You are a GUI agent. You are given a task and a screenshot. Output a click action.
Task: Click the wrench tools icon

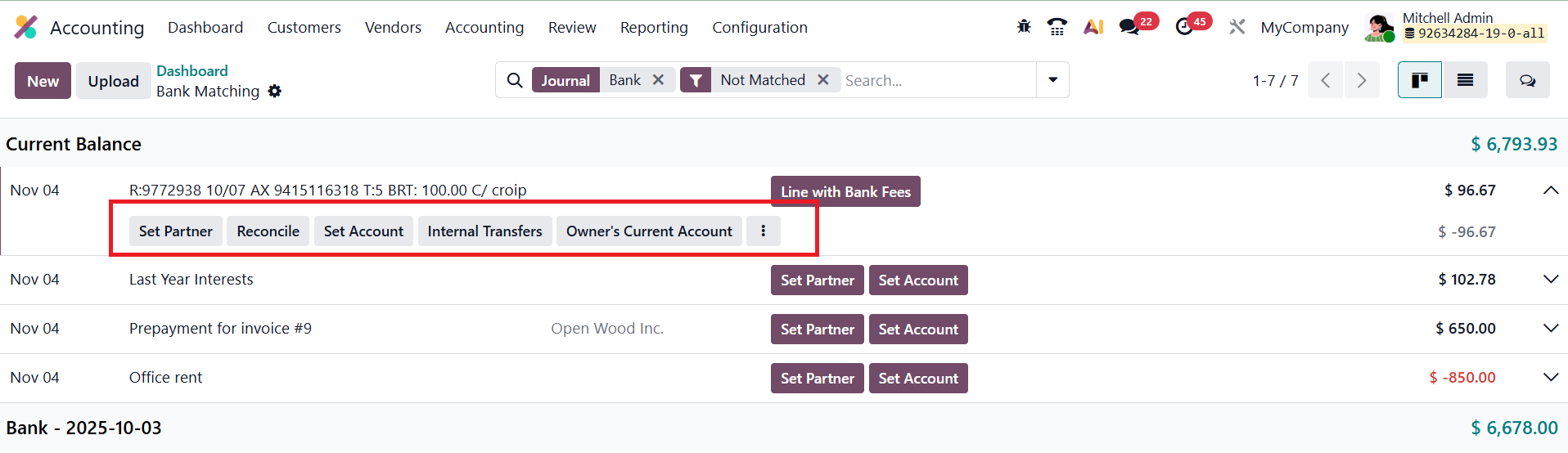coord(1237,27)
